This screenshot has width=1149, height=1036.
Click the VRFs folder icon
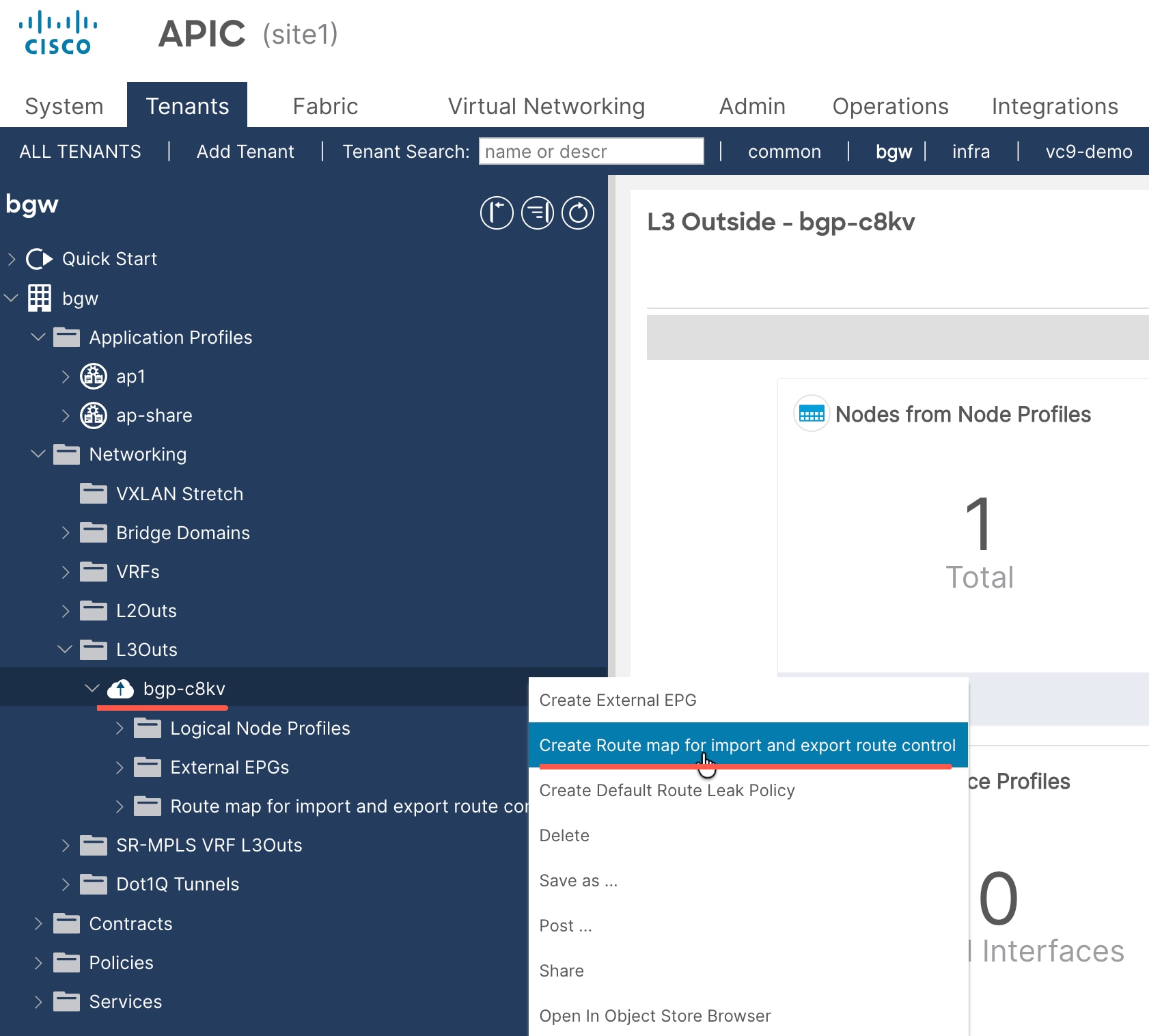(94, 571)
